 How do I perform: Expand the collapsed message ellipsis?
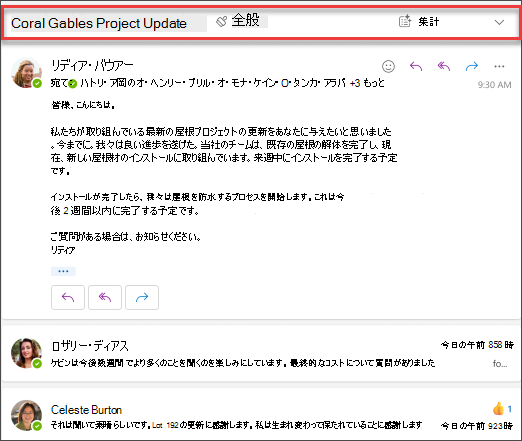[x=63, y=271]
